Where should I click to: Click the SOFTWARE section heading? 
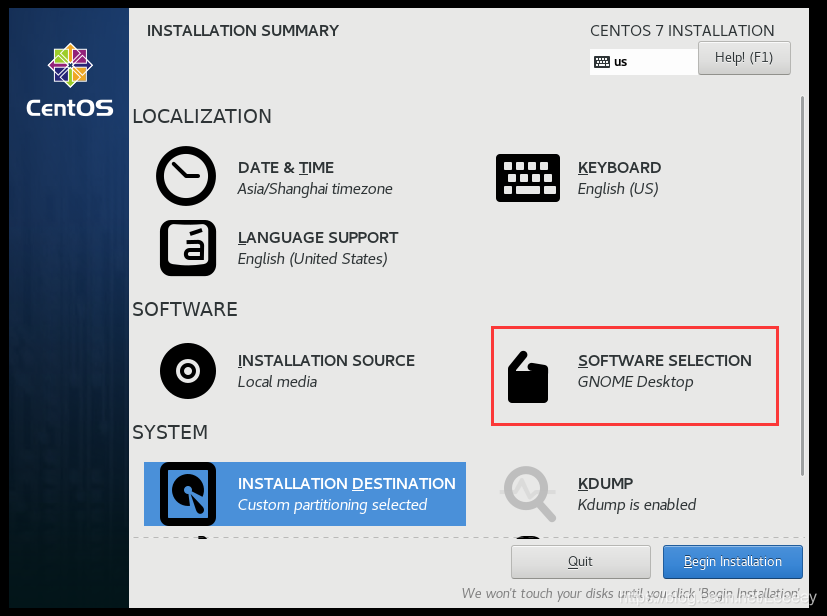pos(185,310)
